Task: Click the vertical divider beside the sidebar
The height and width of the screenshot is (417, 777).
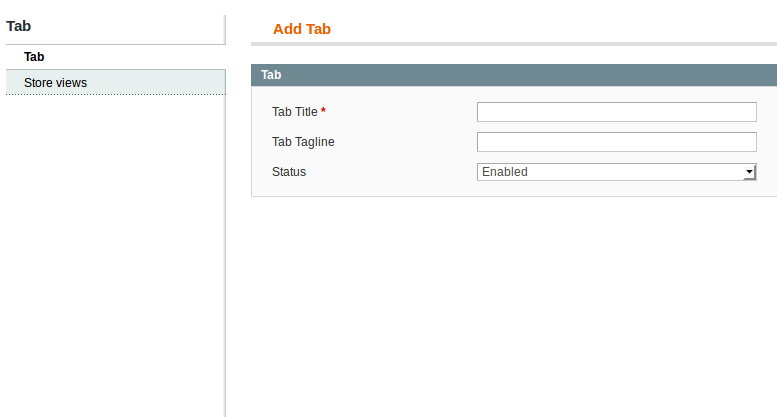Action: 225,216
